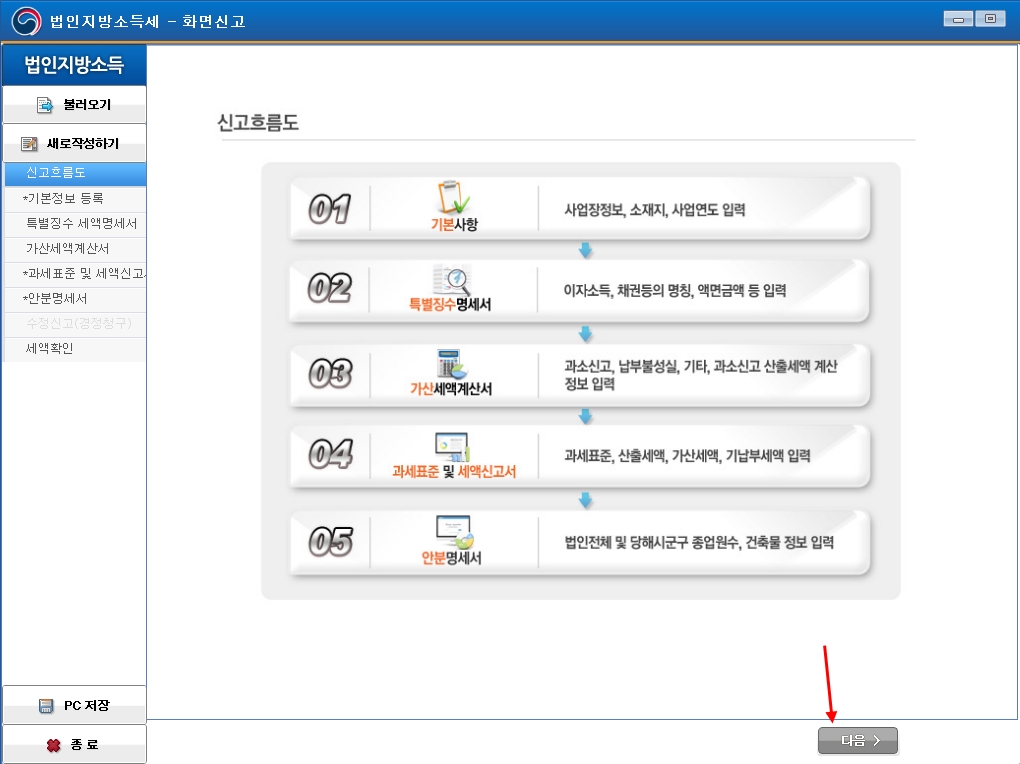Click the red X icon beside 종료
Viewport: 1020px width, 764px height.
coord(53,745)
